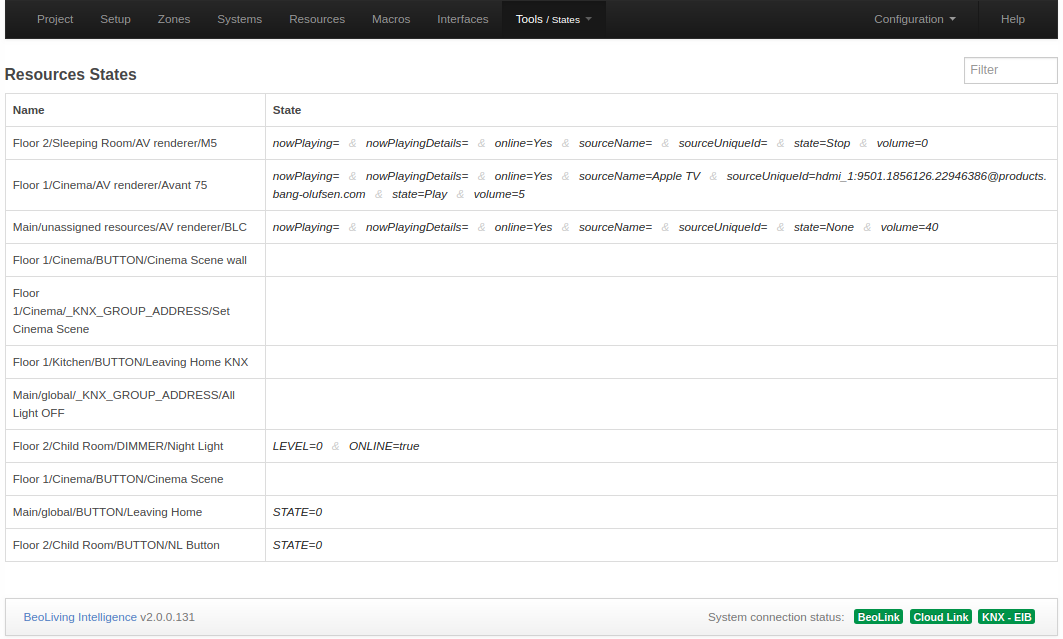Image resolution: width=1063 pixels, height=639 pixels.
Task: Click the state=Play value for Avant 75
Action: 420,194
